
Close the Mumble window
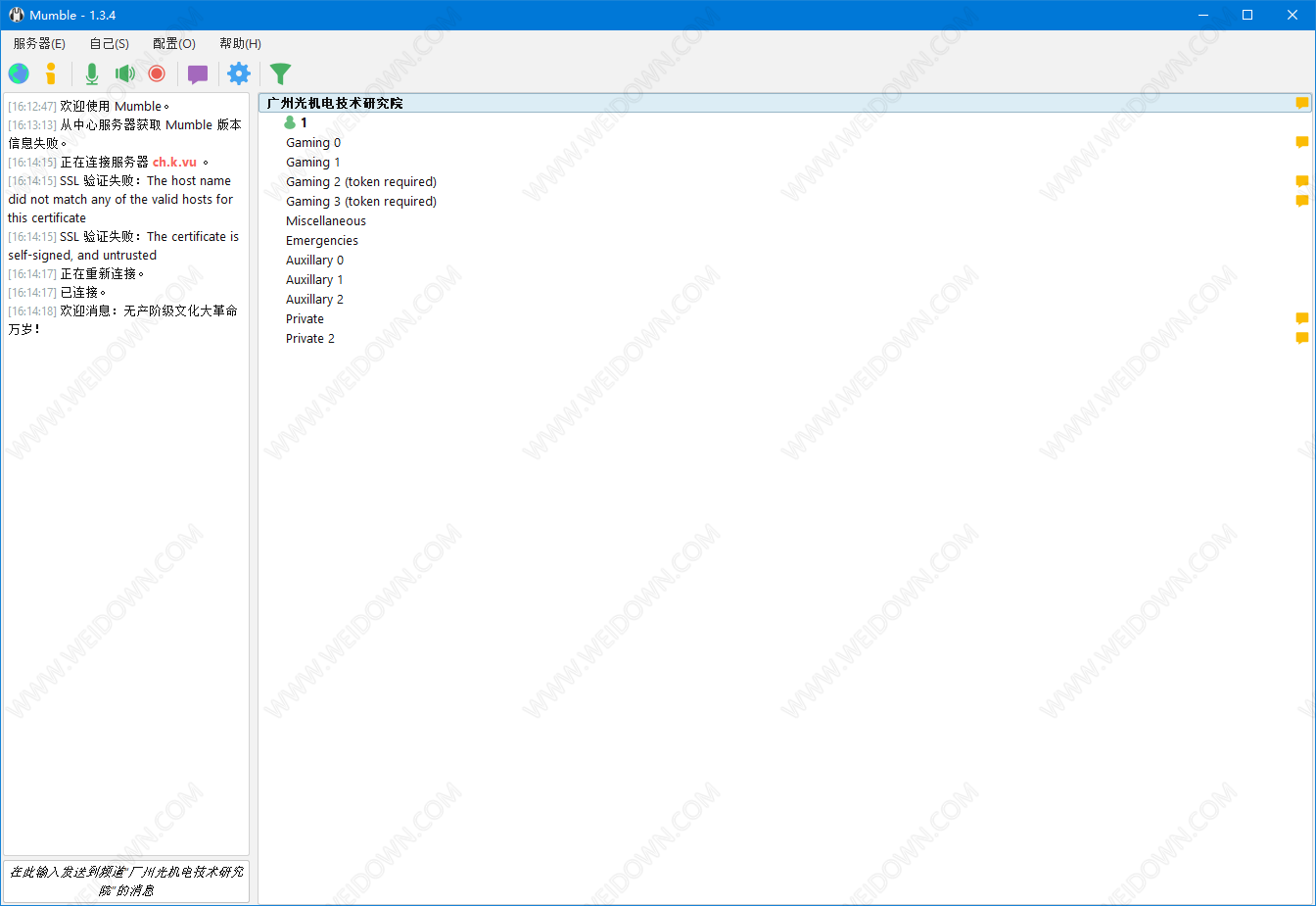[1292, 15]
